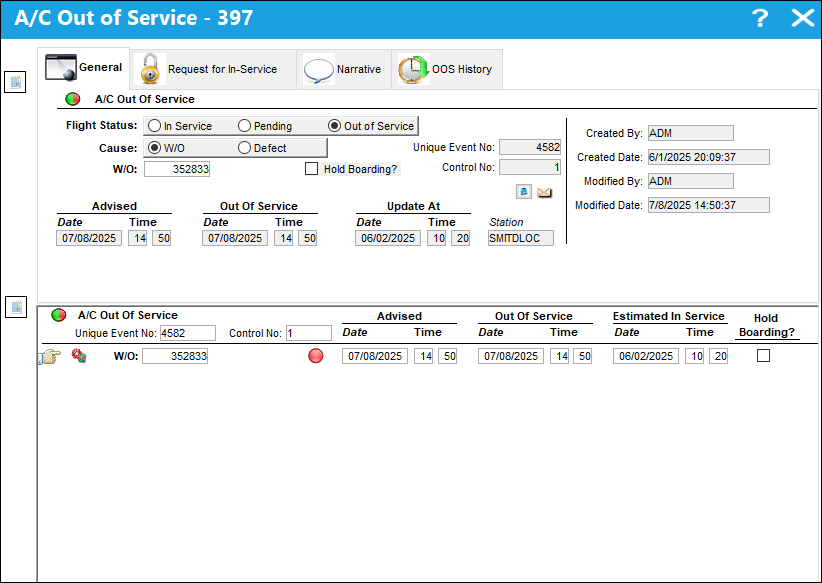Viewport: 822px width, 583px height.
Task: Click the Advised date field in General
Action: [89, 238]
